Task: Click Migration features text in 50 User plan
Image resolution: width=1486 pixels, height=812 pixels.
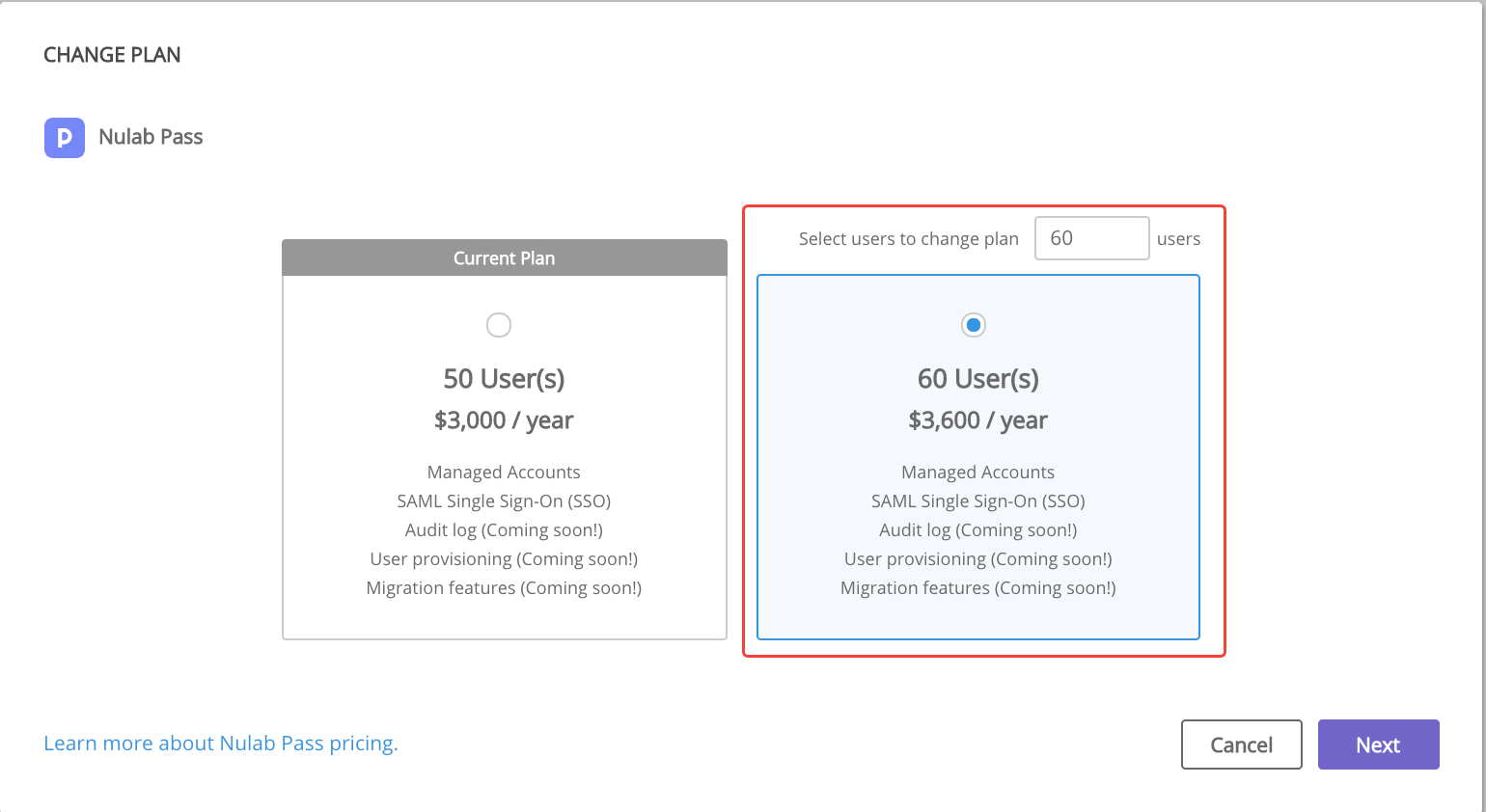Action: coord(504,588)
